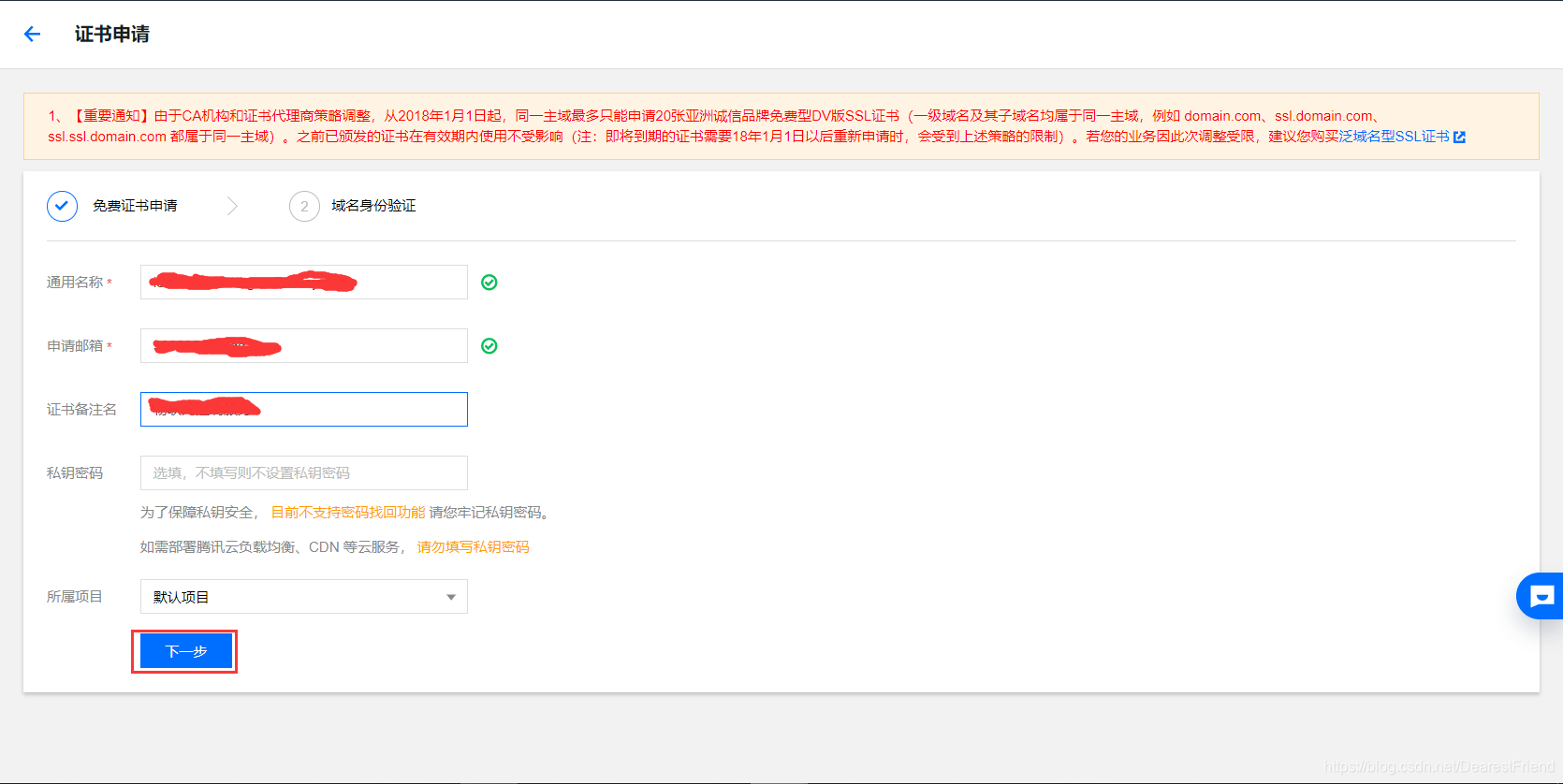
Task: Open the 所属项目 dropdown showing 默认项目
Action: [x=304, y=597]
